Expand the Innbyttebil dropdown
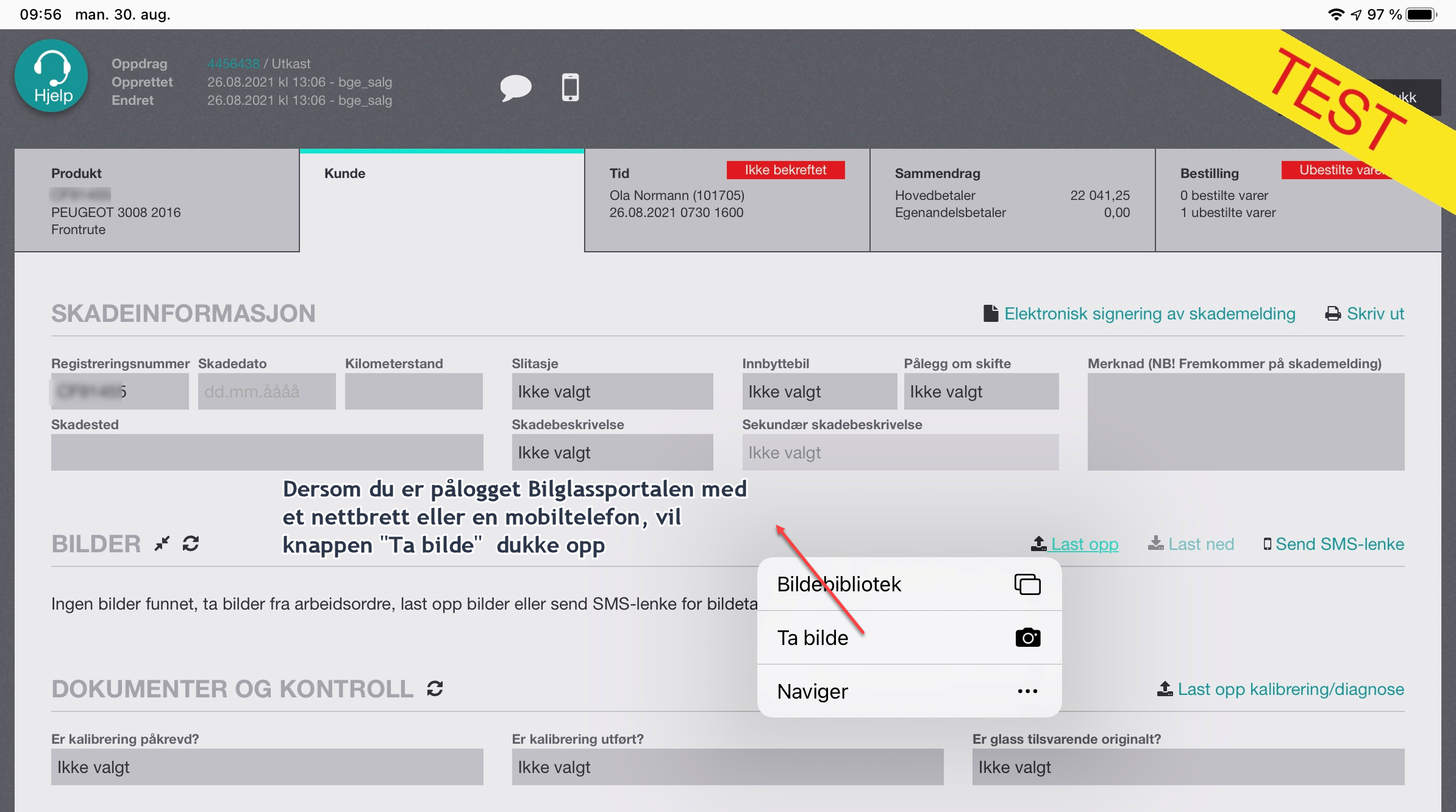Image resolution: width=1456 pixels, height=812 pixels. [x=819, y=391]
